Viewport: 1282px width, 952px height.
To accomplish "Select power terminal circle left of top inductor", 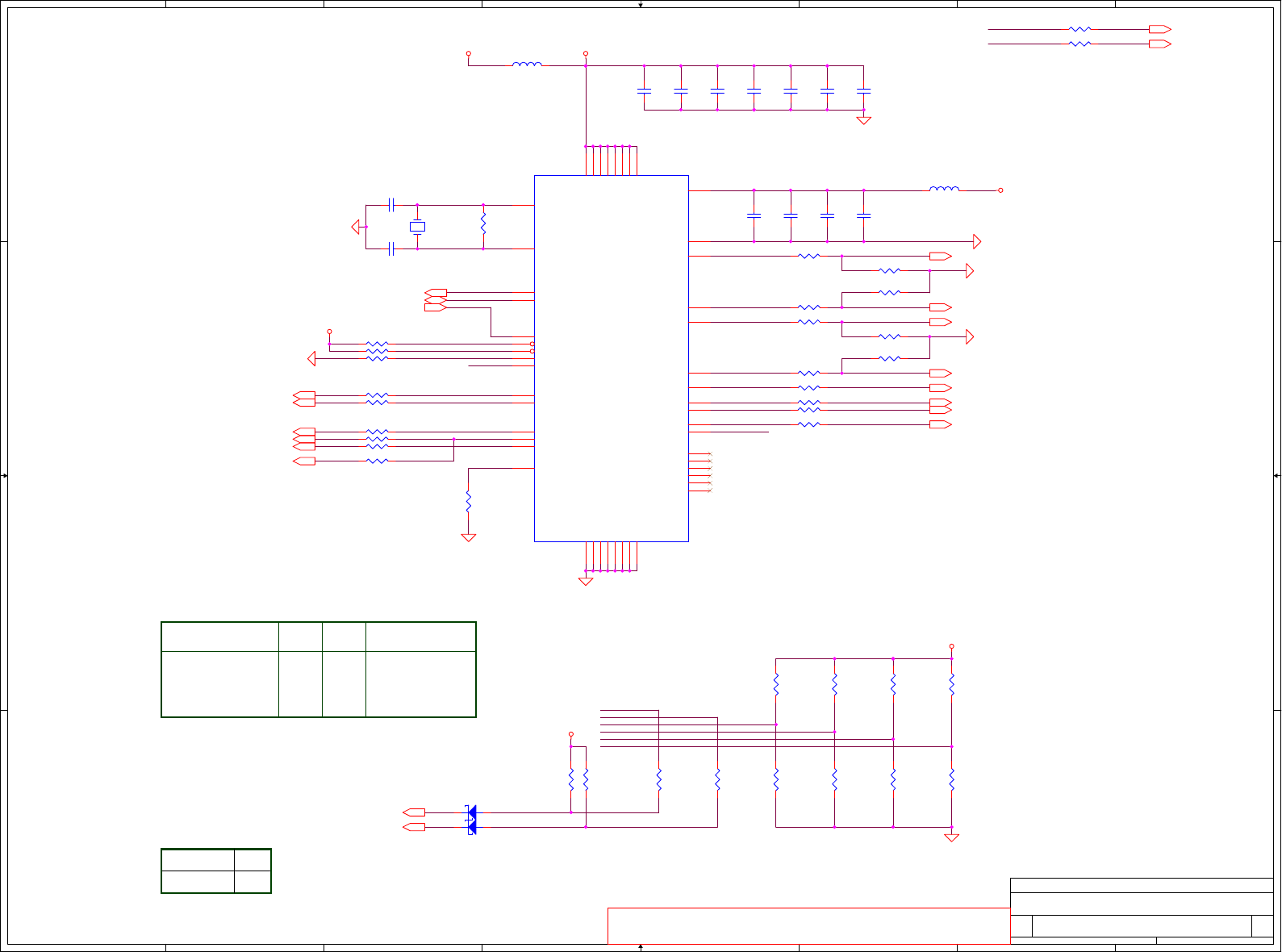I will point(468,54).
